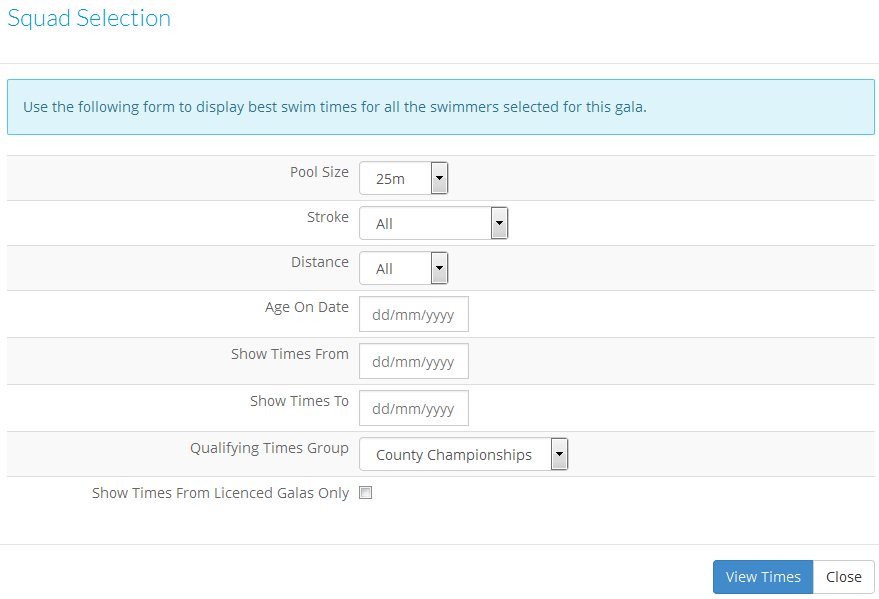This screenshot has width=879, height=599.
Task: Click the arrow on Qualifying Times Group selector
Action: 559,454
